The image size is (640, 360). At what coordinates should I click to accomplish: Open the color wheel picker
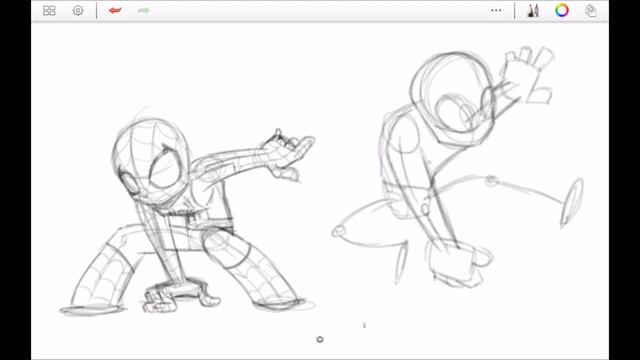(562, 10)
